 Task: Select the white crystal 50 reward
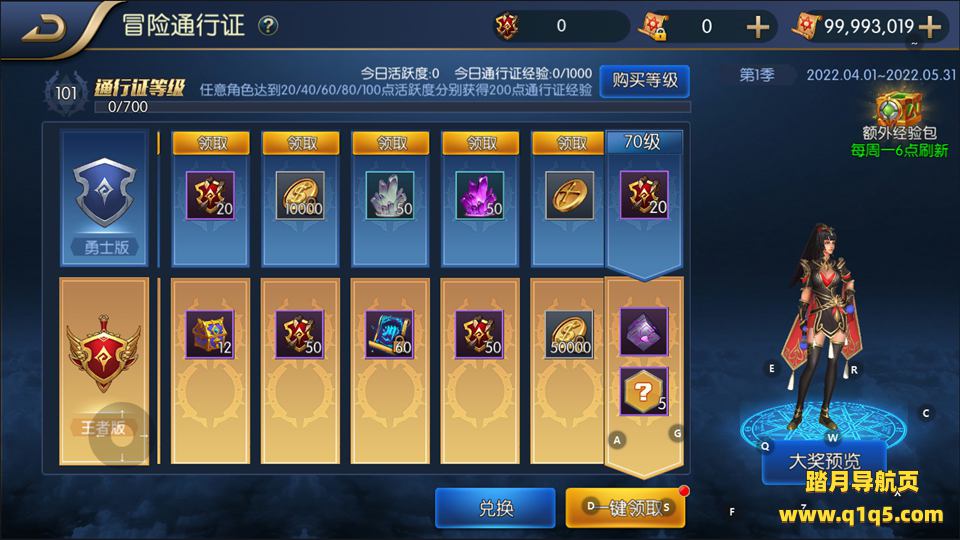[x=390, y=195]
